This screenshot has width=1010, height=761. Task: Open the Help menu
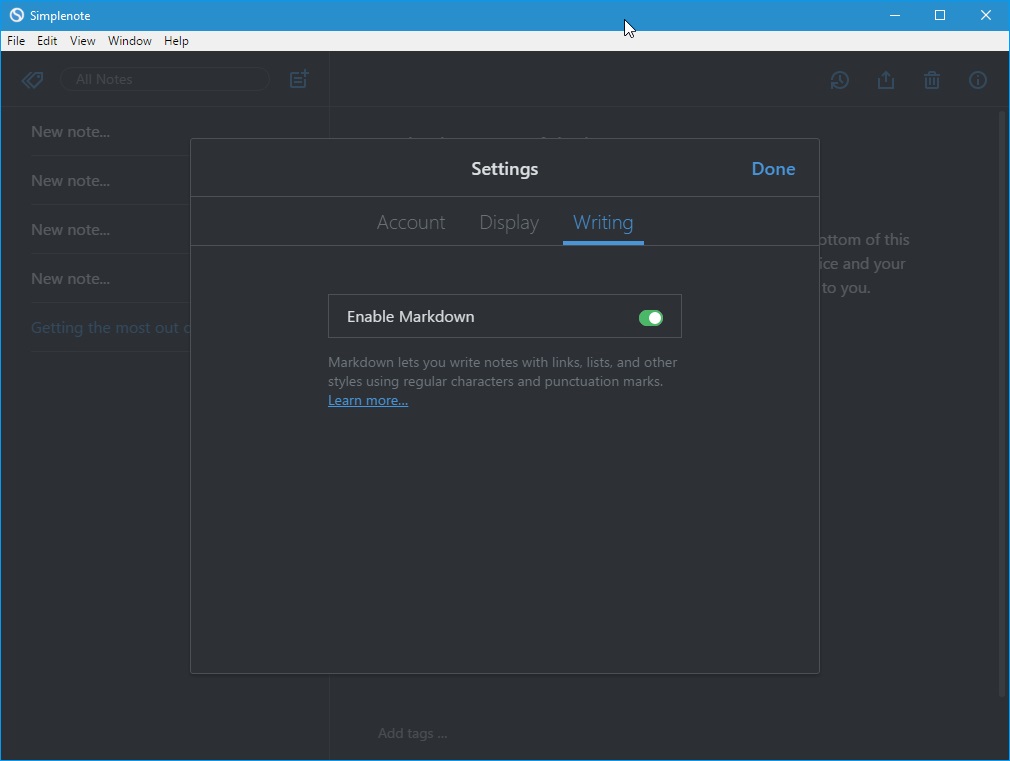(x=176, y=41)
